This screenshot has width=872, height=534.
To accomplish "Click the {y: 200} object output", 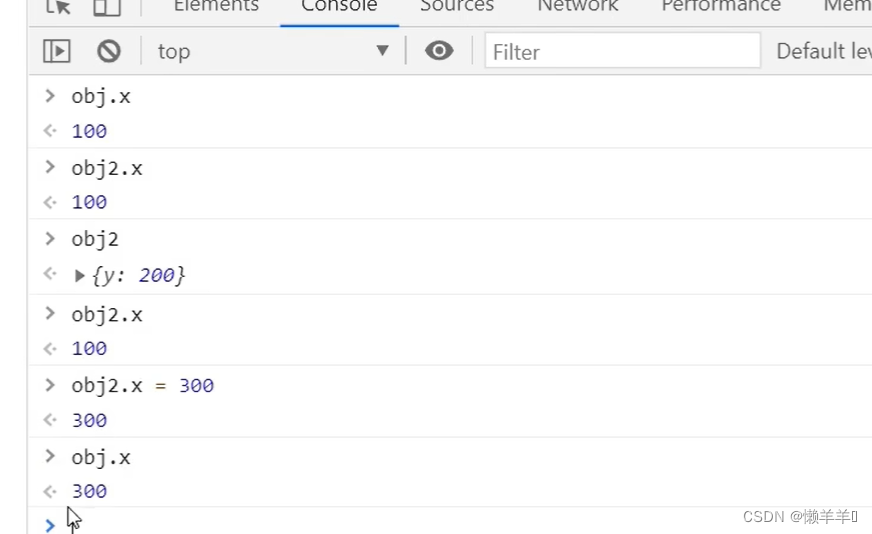I will [x=138, y=275].
